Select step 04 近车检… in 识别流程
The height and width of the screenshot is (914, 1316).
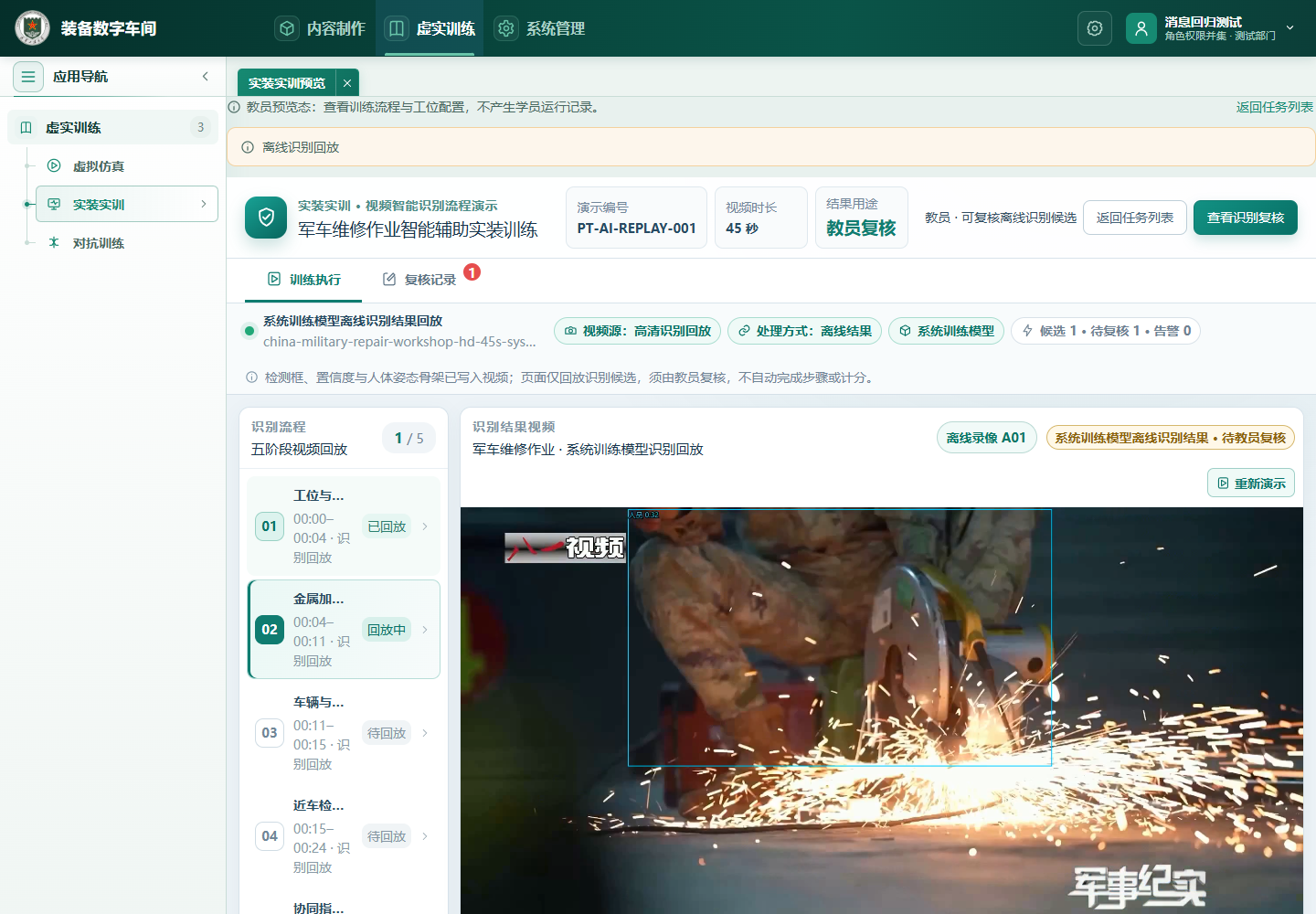point(344,835)
